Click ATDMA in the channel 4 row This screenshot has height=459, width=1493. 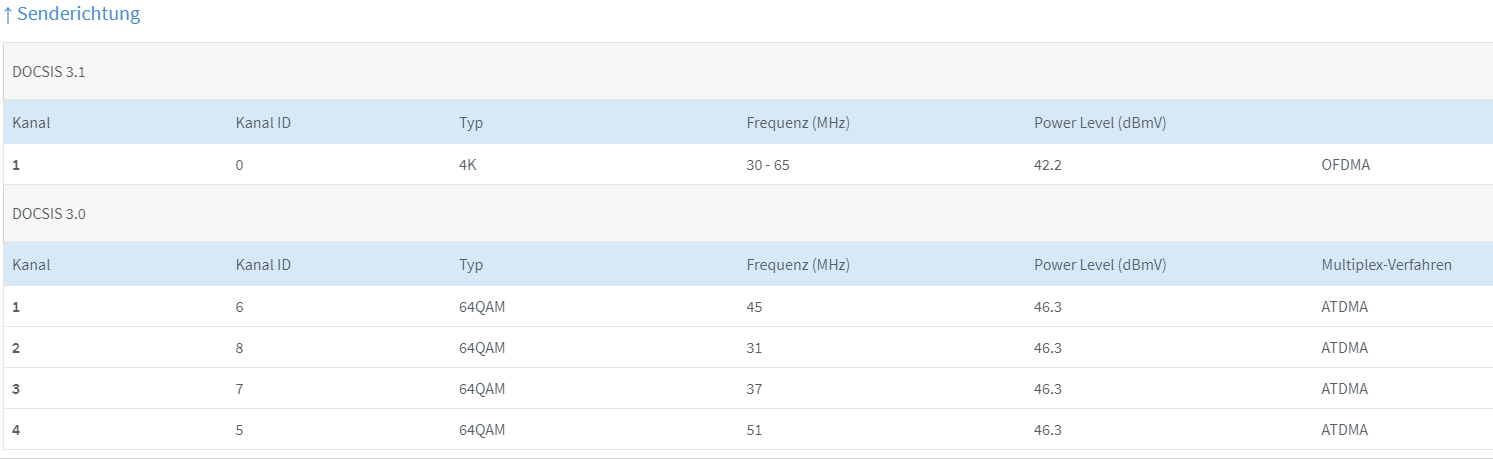[x=1344, y=430]
